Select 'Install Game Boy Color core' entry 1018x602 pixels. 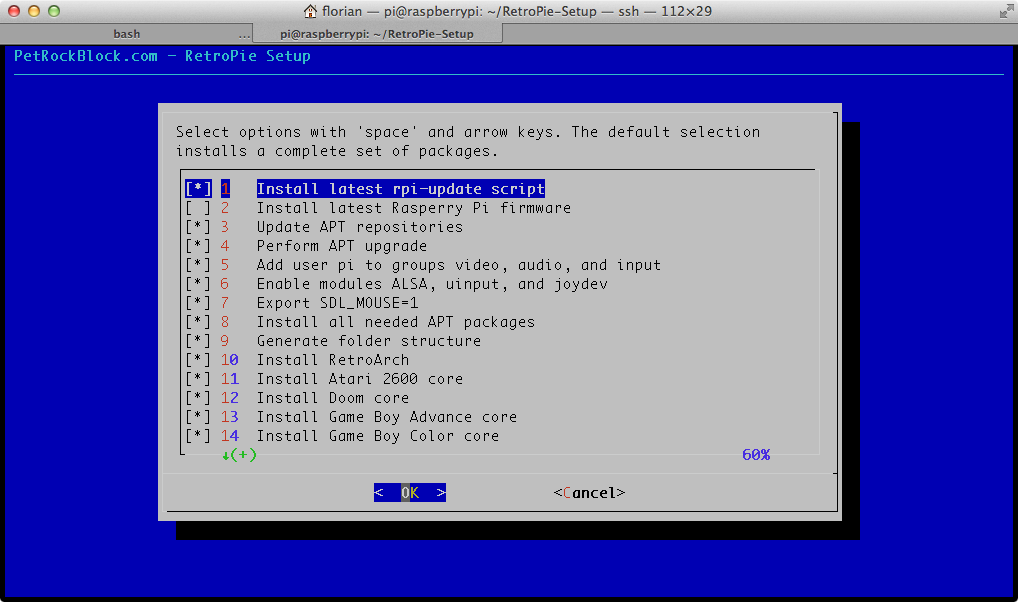pyautogui.click(x=378, y=436)
